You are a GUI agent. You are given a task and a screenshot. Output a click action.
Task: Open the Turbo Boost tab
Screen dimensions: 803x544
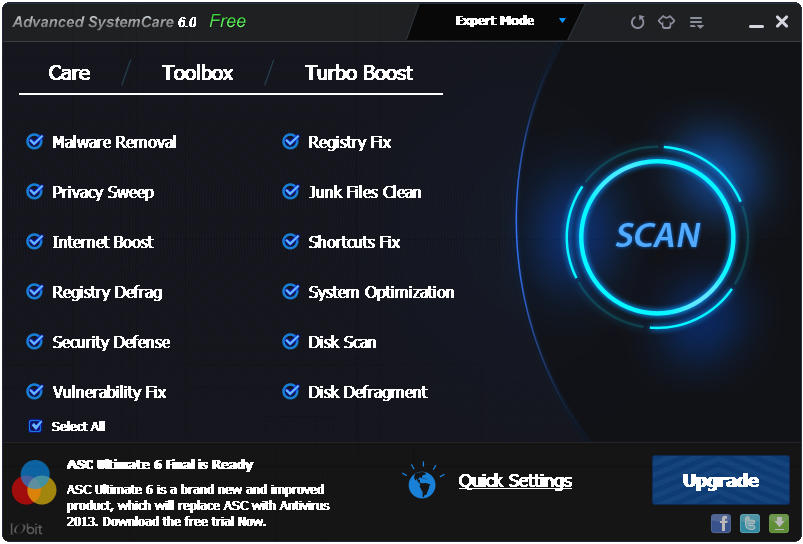click(x=358, y=73)
